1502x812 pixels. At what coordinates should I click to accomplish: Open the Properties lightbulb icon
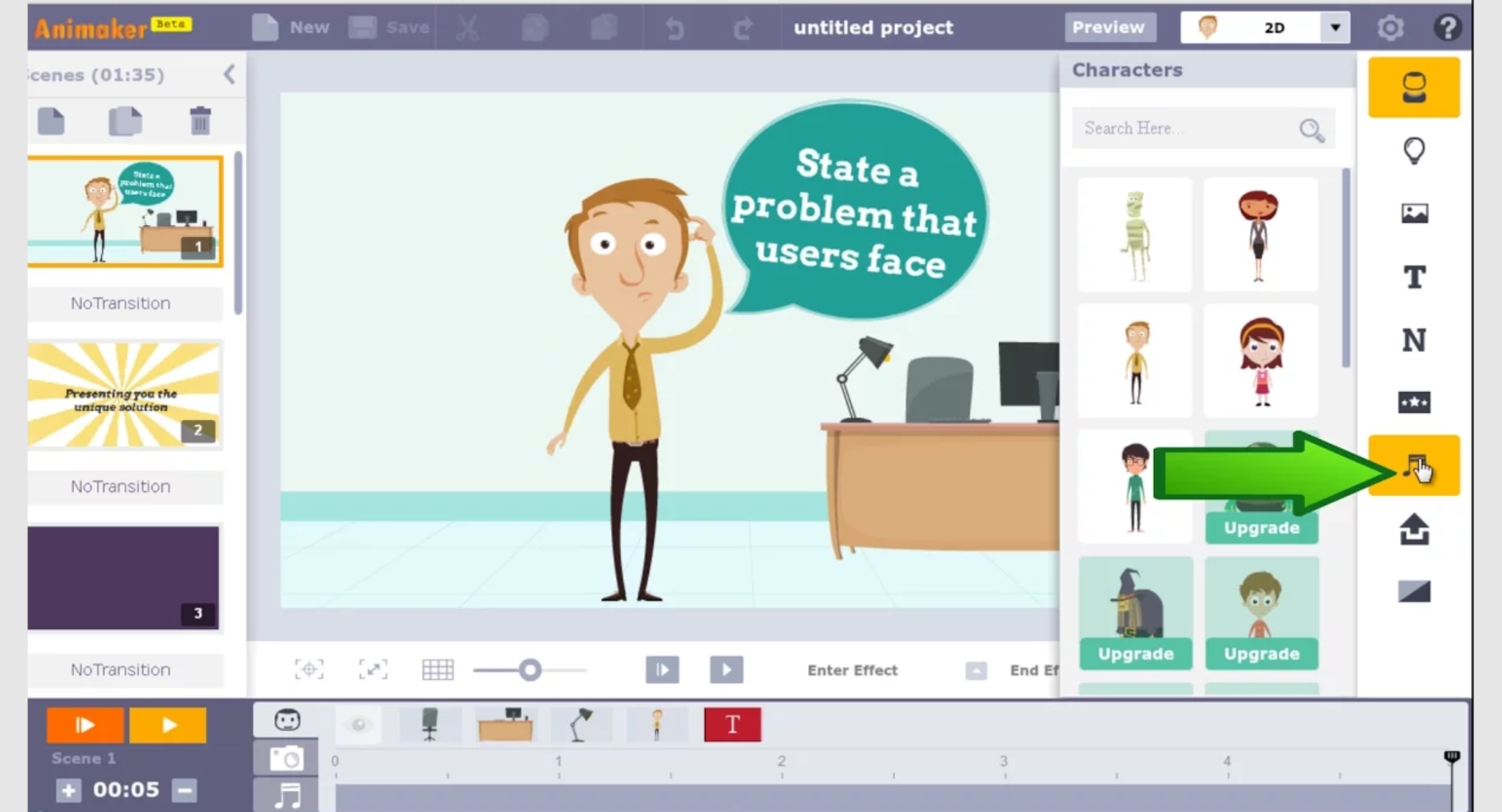click(x=1414, y=151)
